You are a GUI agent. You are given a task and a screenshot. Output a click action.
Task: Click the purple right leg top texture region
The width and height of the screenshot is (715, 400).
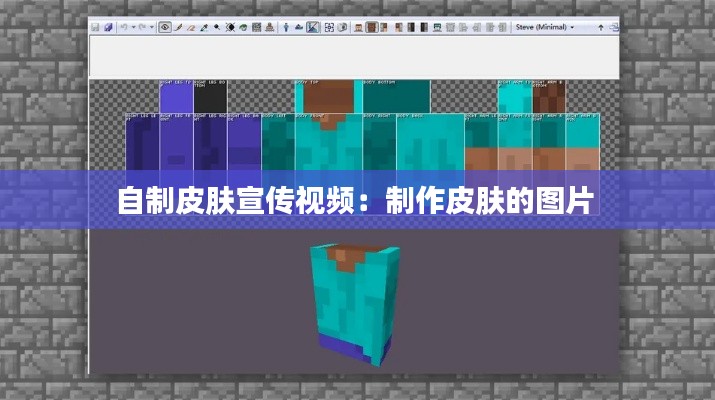[x=176, y=97]
